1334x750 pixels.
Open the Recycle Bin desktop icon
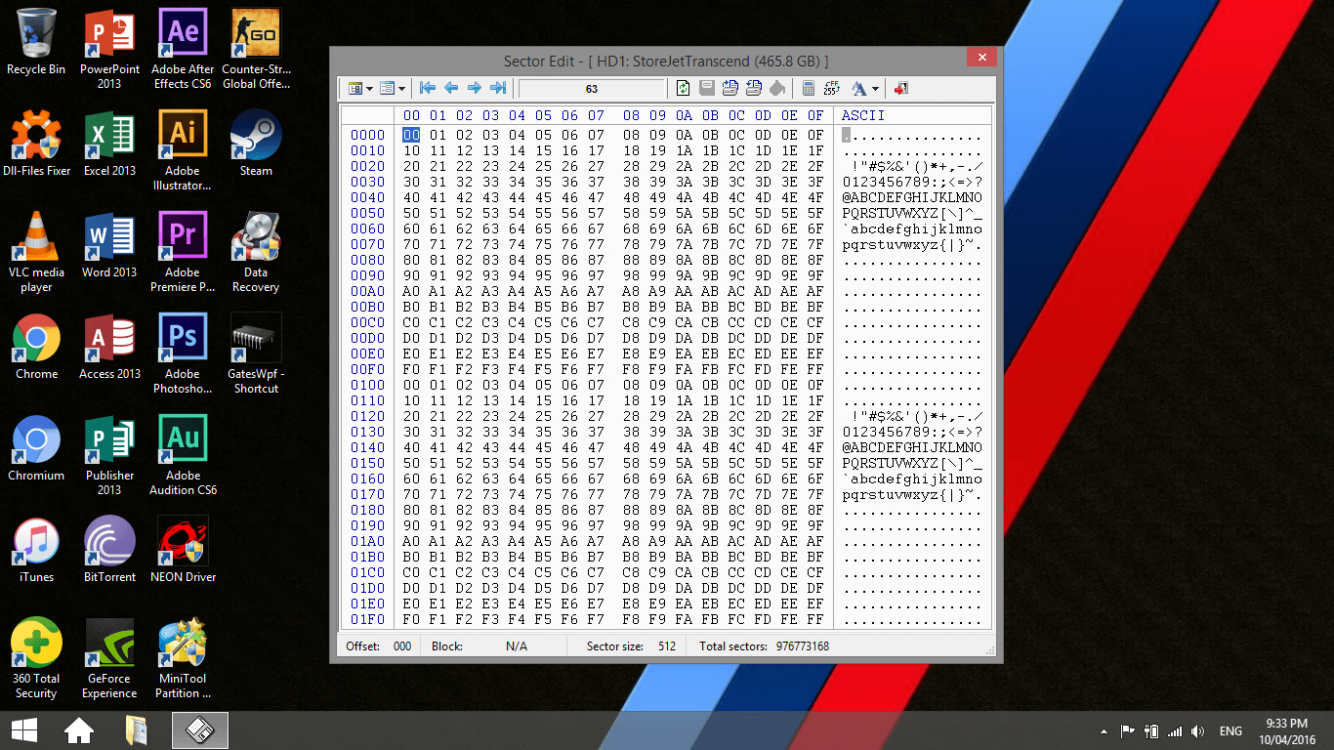[36, 42]
